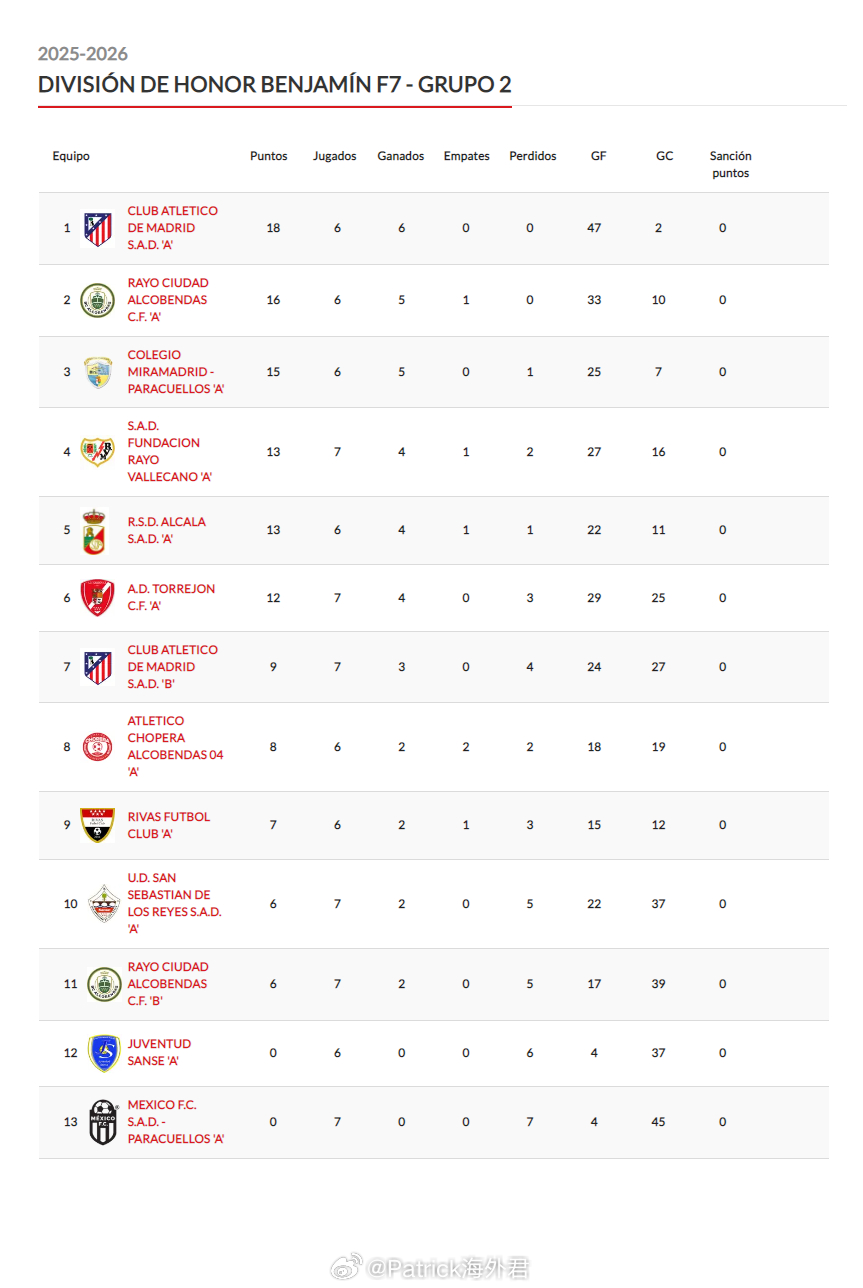Click the Mexico F.C. black striped badge
The width and height of the screenshot is (863, 1288).
coord(103,1122)
